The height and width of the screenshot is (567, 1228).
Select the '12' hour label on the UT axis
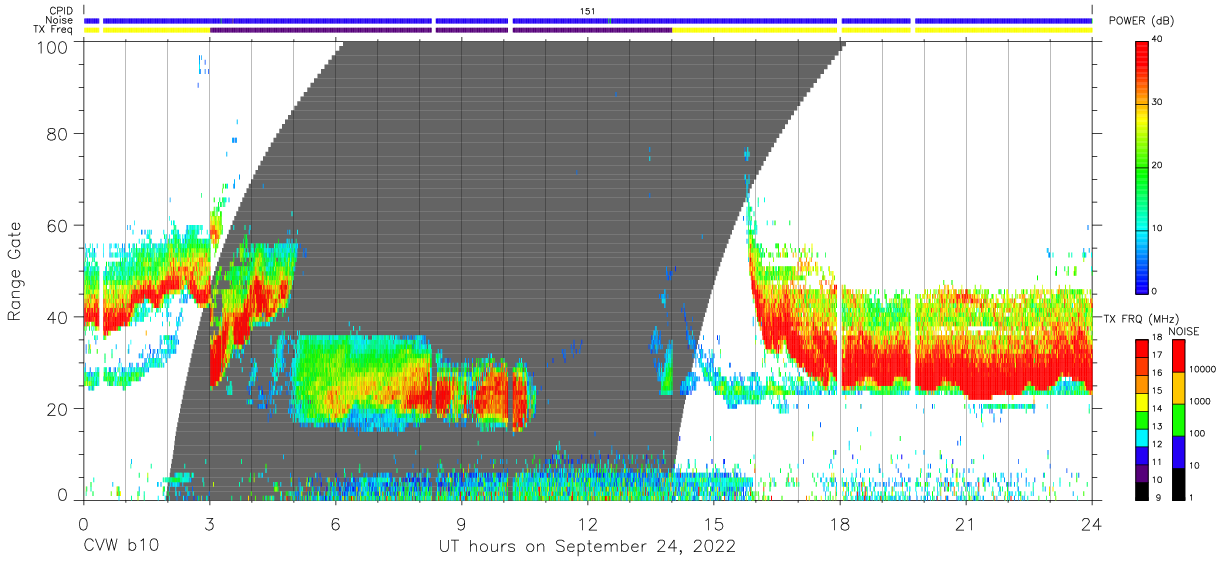(588, 523)
